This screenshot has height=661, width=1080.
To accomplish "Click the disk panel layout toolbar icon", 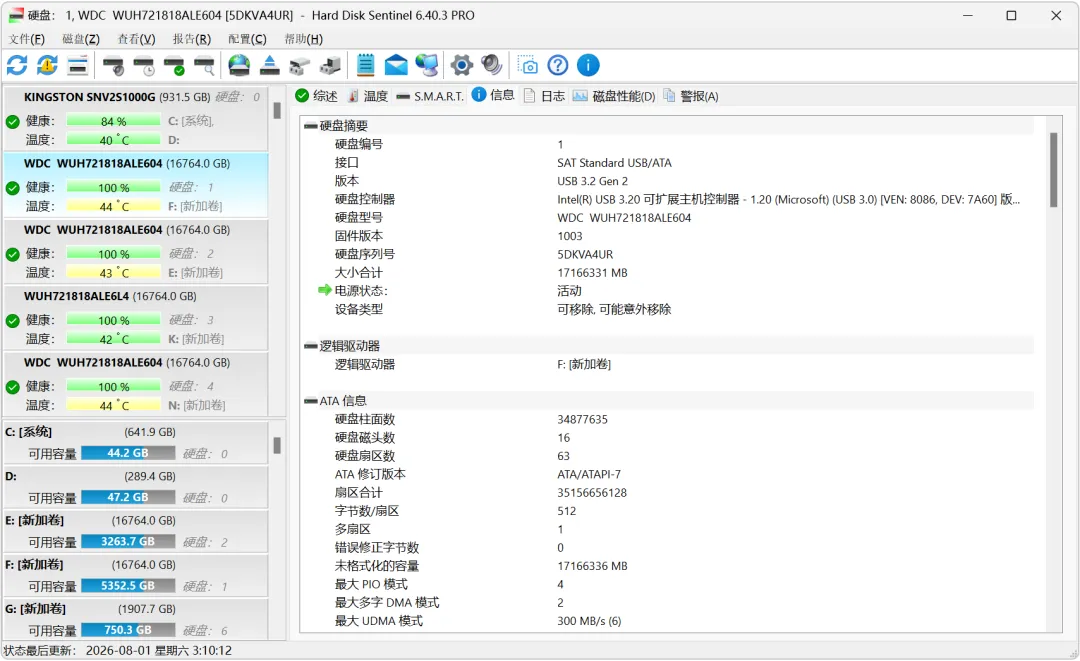I will [x=78, y=66].
